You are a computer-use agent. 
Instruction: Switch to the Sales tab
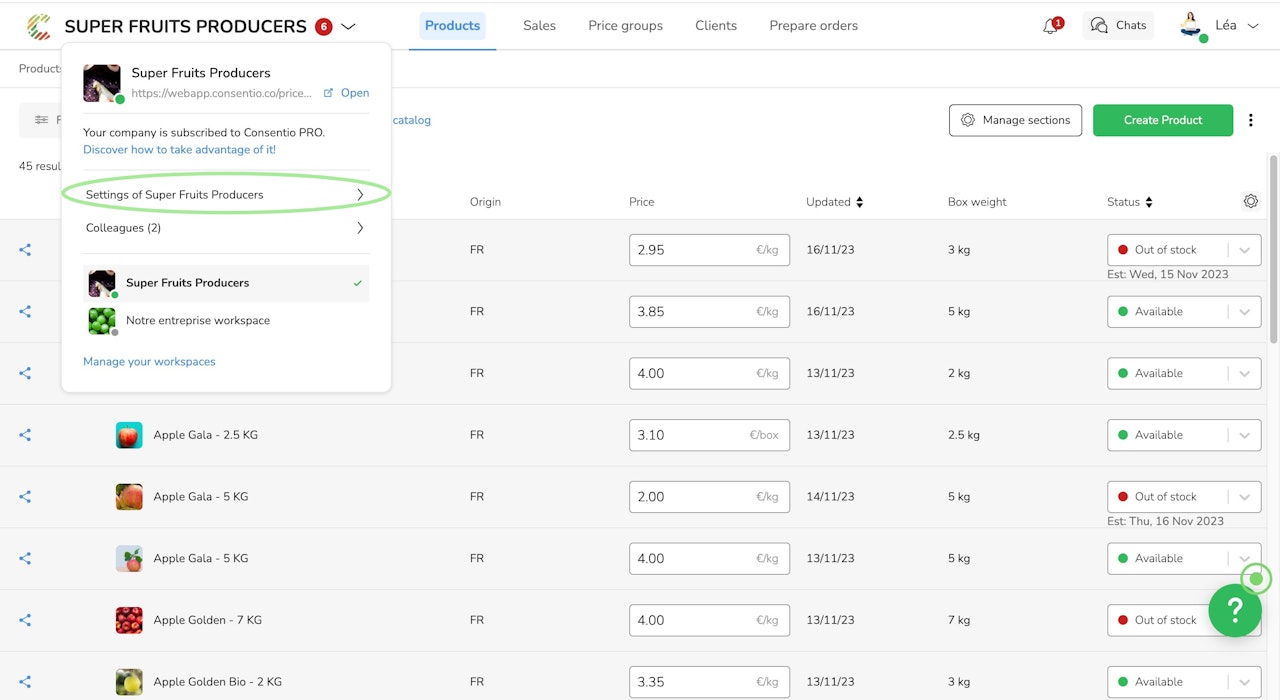[539, 26]
